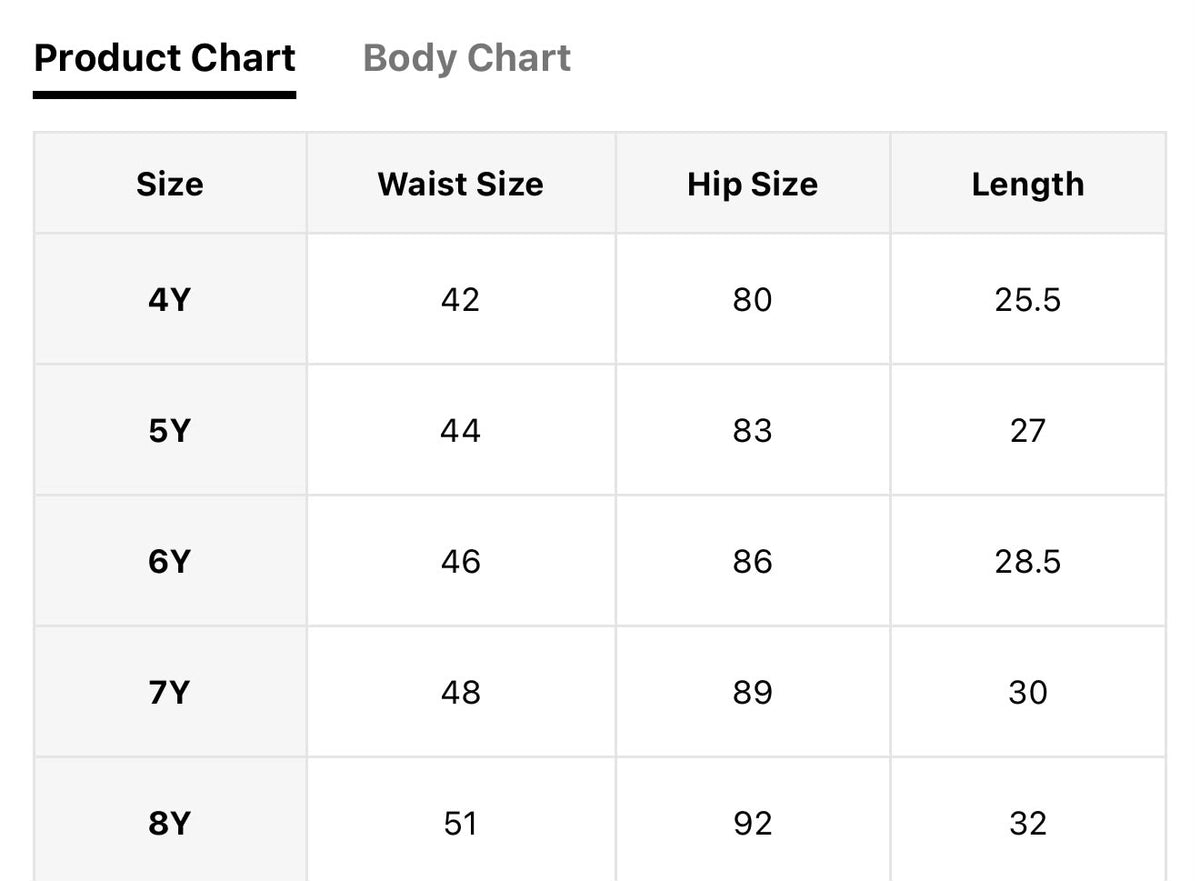Click waist value 51 for 8Y
The image size is (1200, 881).
coord(461,823)
